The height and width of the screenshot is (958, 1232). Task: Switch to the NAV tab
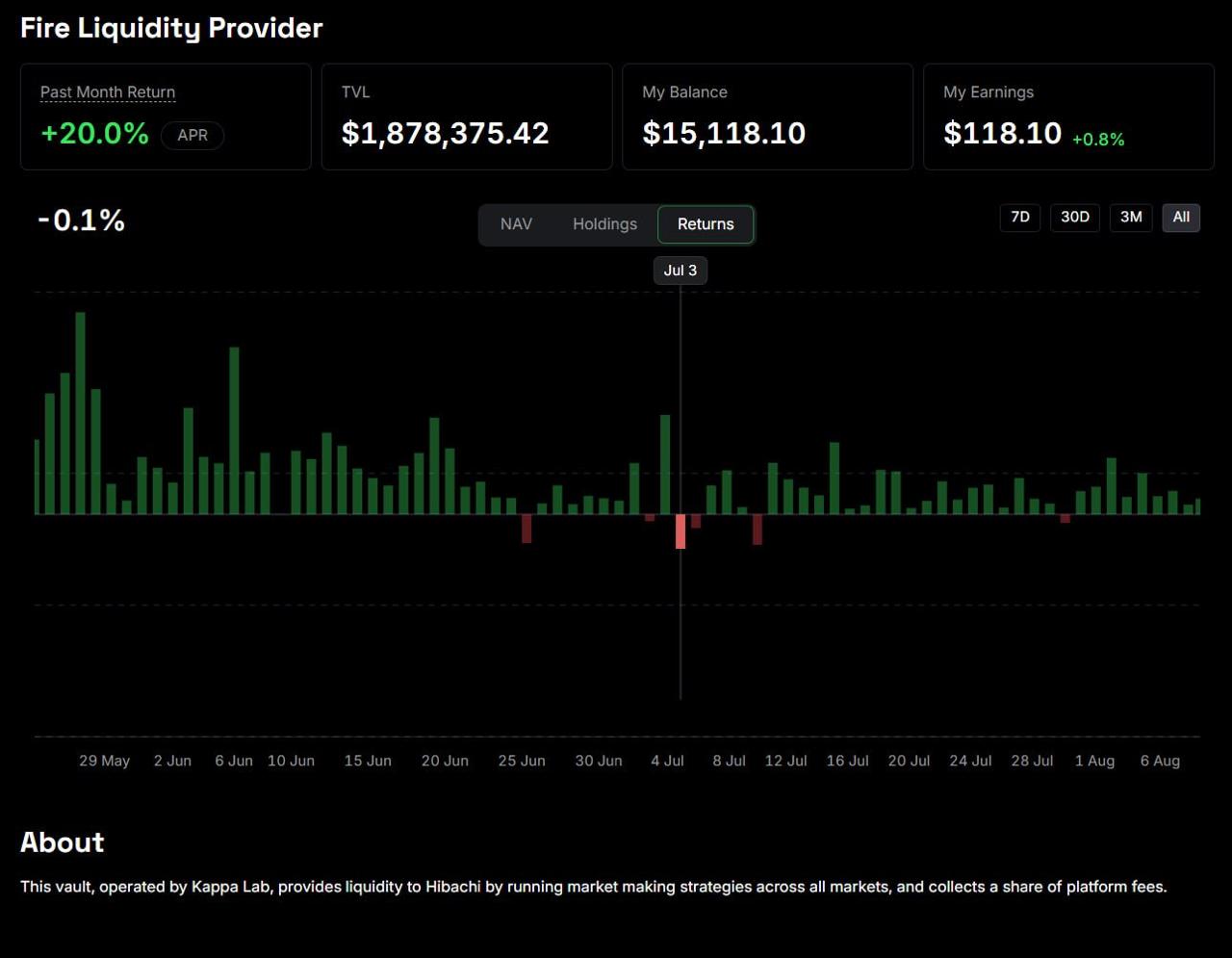(x=516, y=224)
